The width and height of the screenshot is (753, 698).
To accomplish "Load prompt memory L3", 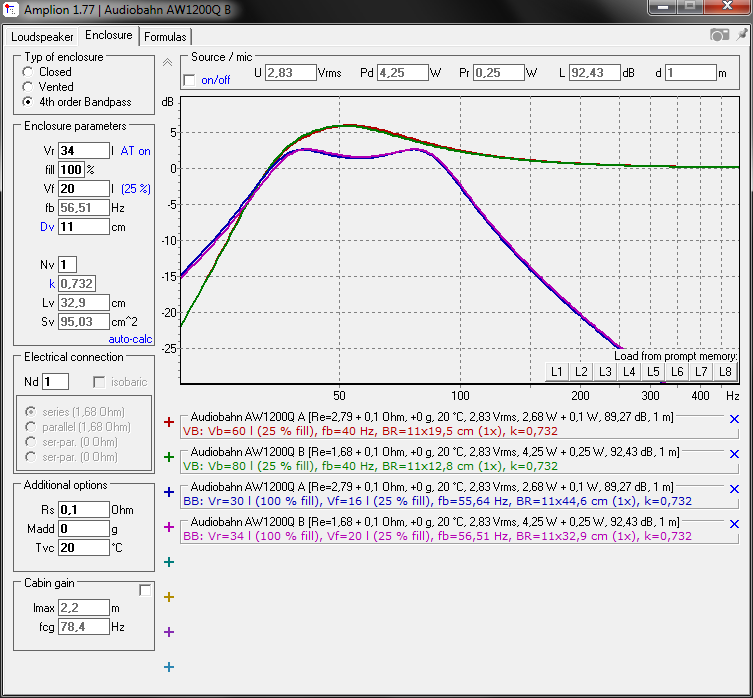I will (605, 372).
